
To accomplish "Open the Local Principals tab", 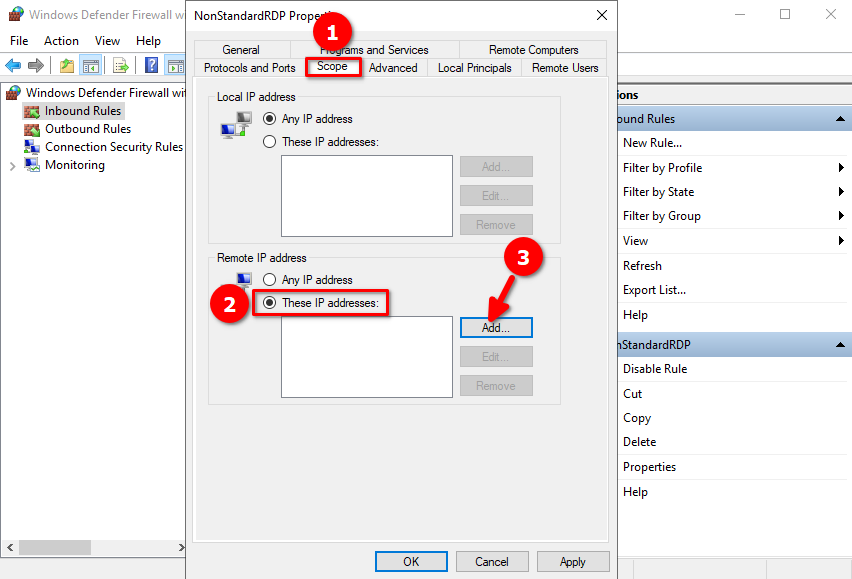I will tap(475, 68).
